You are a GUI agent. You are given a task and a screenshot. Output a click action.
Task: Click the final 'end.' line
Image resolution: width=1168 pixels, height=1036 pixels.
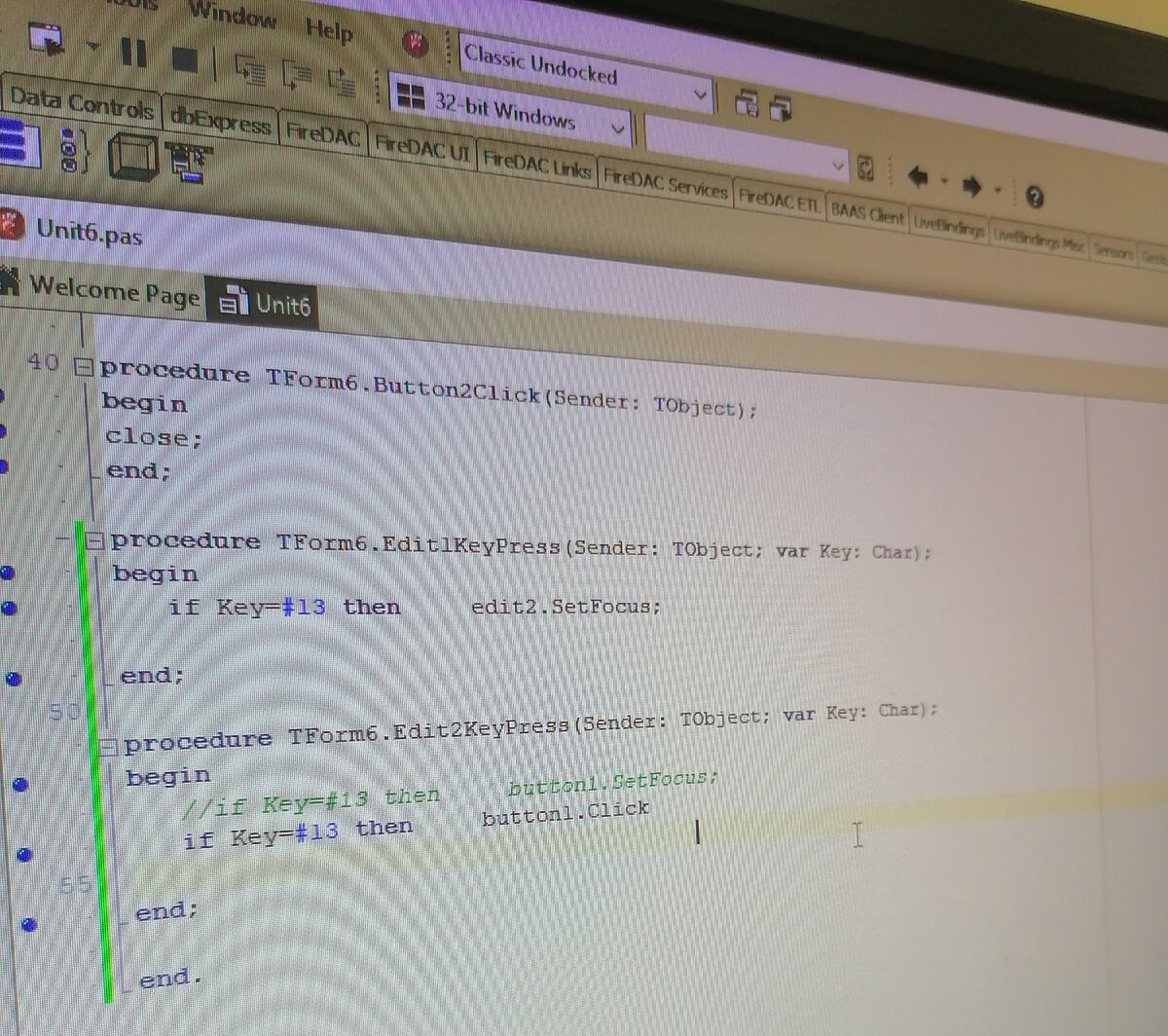[170, 979]
